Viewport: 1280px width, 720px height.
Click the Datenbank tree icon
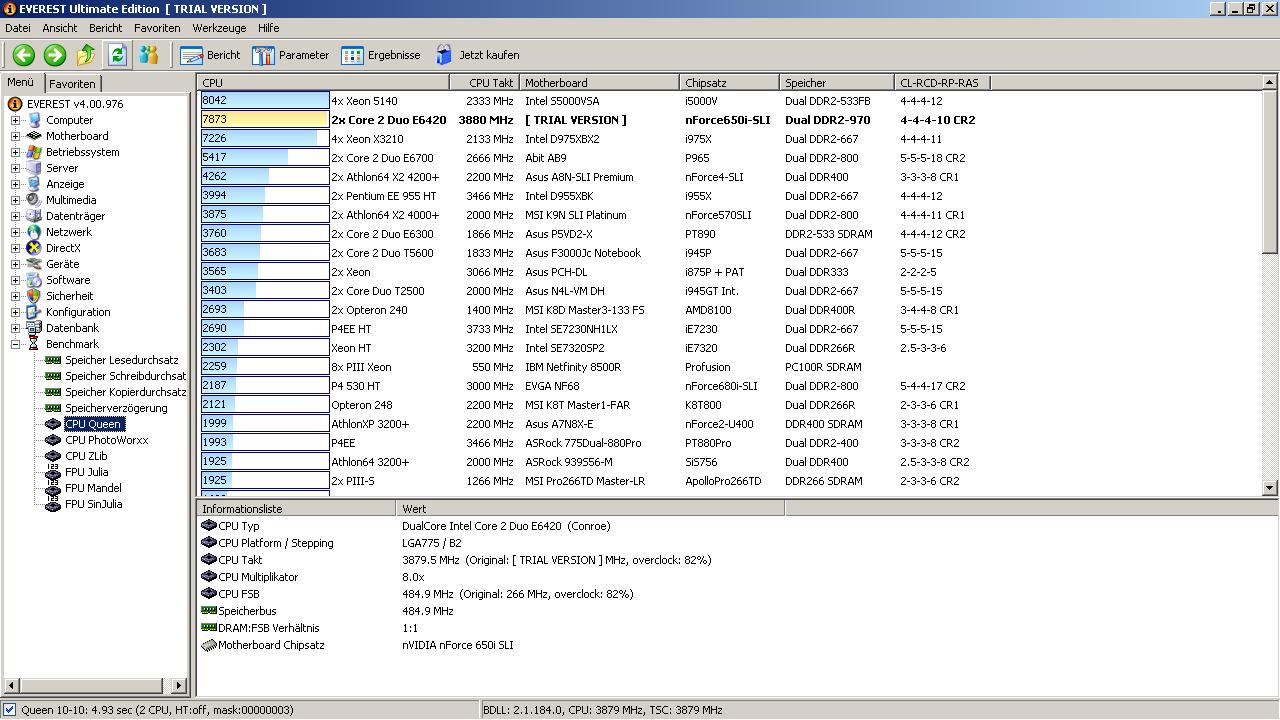35,328
